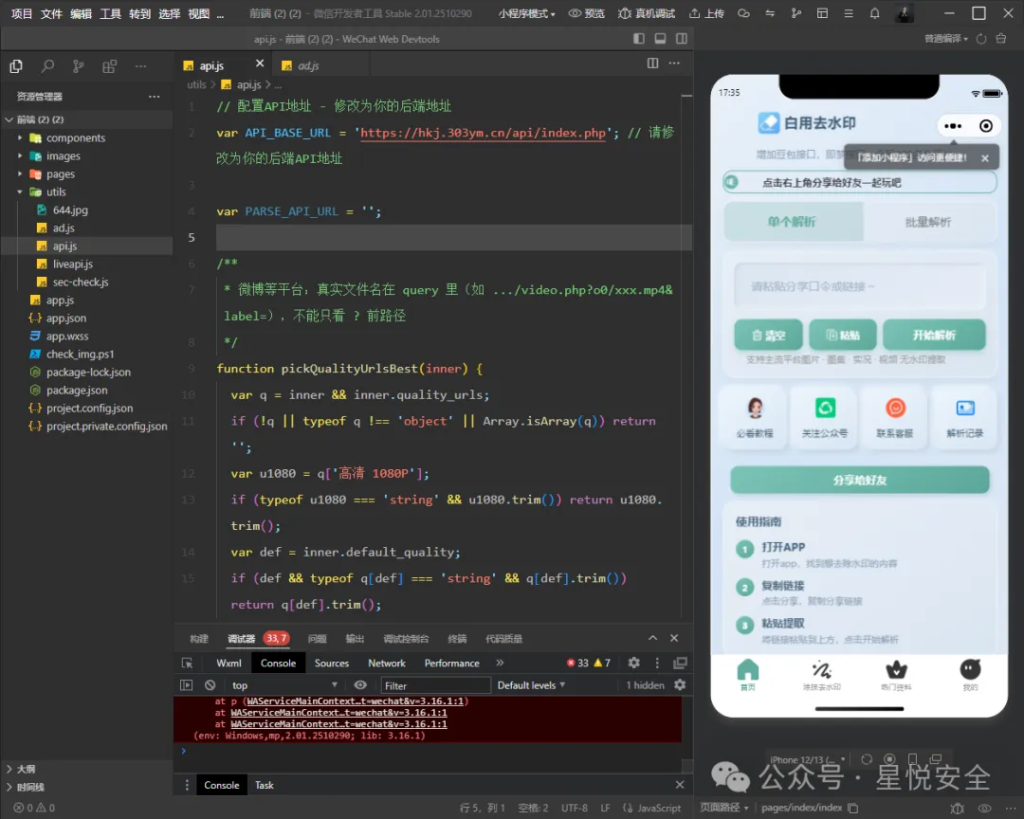Toggle the console sidebar panel icon
Screen dimensions: 1024x819
(x=187, y=685)
